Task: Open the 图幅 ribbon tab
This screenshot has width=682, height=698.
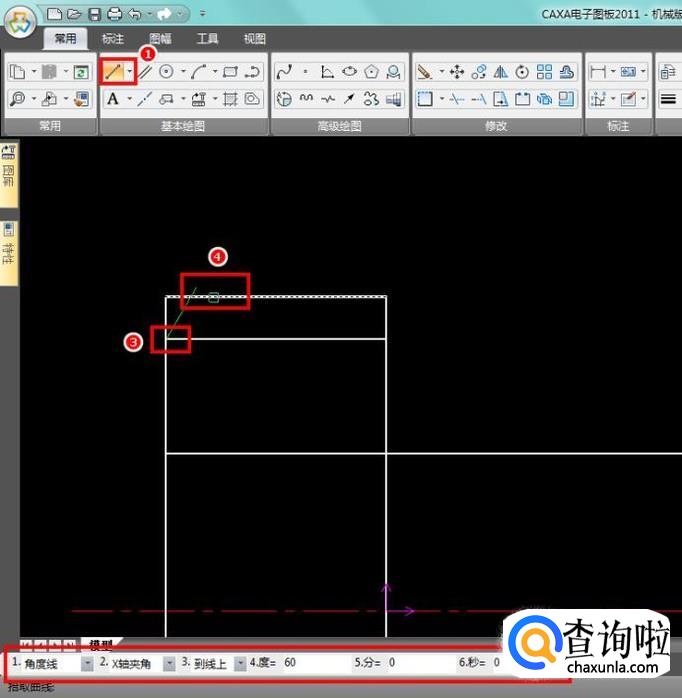Action: [x=160, y=39]
